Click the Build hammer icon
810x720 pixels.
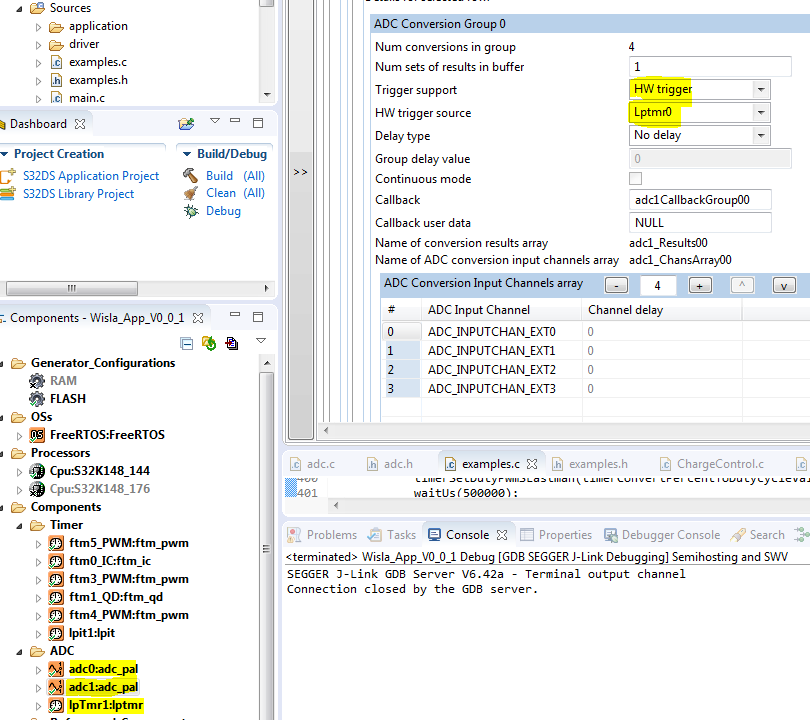click(x=190, y=176)
